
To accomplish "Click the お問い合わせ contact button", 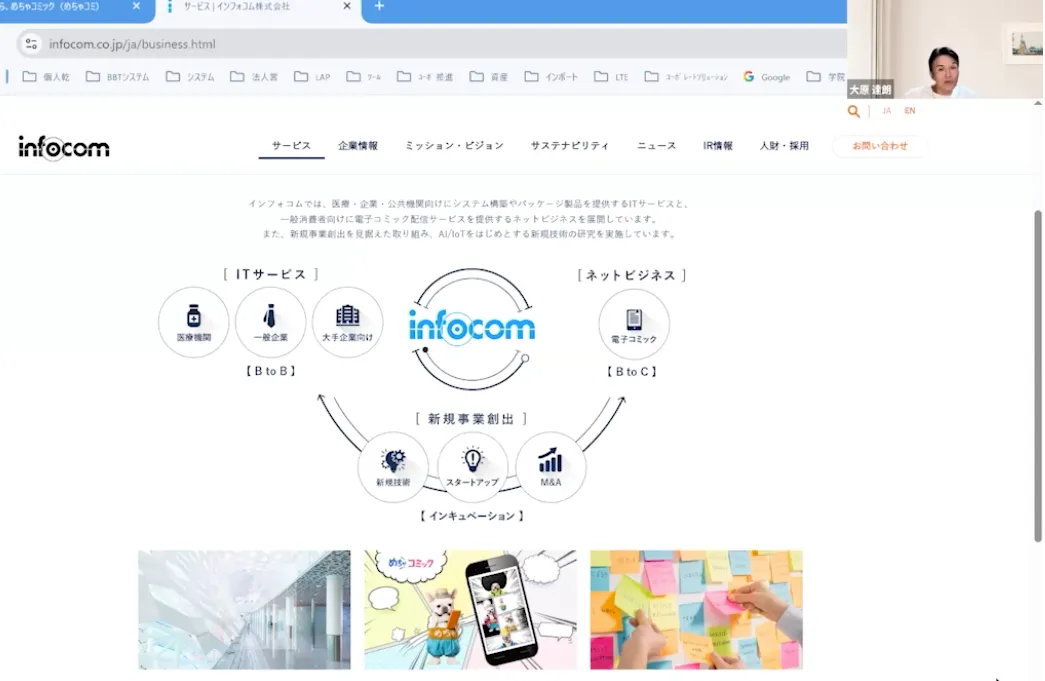I will 880,145.
